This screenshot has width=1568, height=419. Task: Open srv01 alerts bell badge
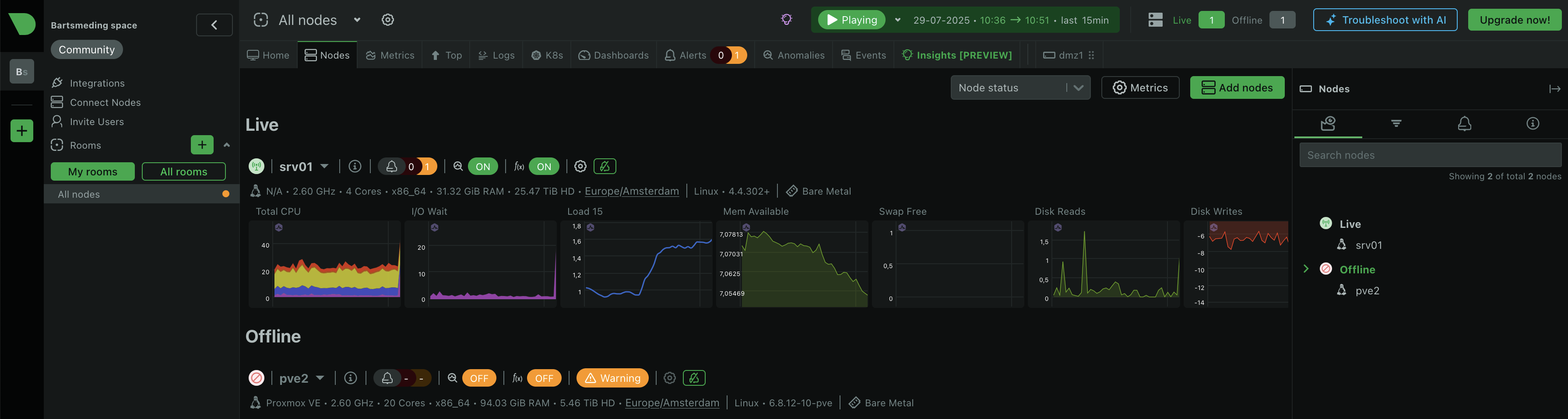click(407, 166)
